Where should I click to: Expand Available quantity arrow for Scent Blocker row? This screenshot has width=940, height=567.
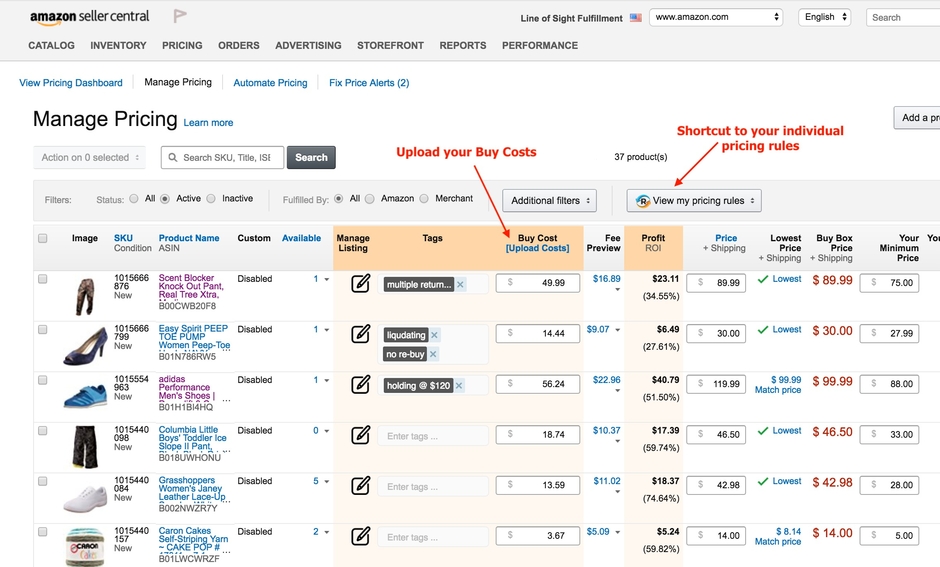327,279
